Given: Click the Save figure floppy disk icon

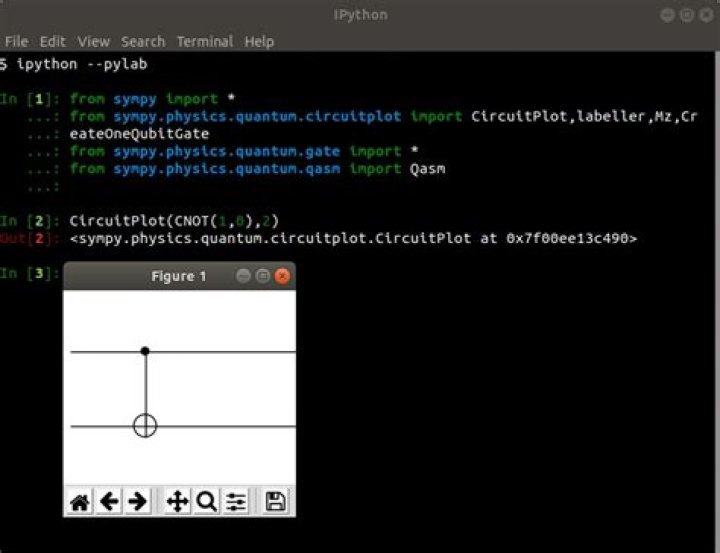Looking at the screenshot, I should pyautogui.click(x=276, y=502).
